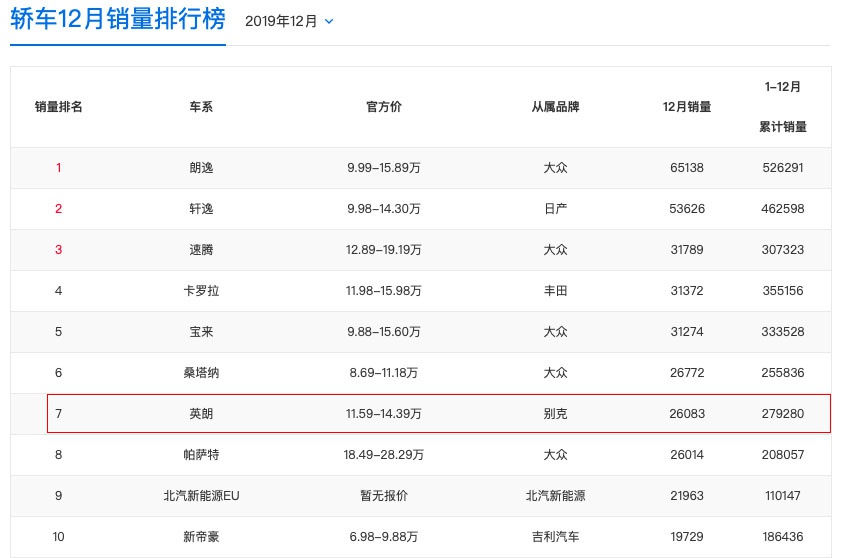Click price 9.88-15.60万 for 宝来
This screenshot has width=849, height=558.
(384, 332)
